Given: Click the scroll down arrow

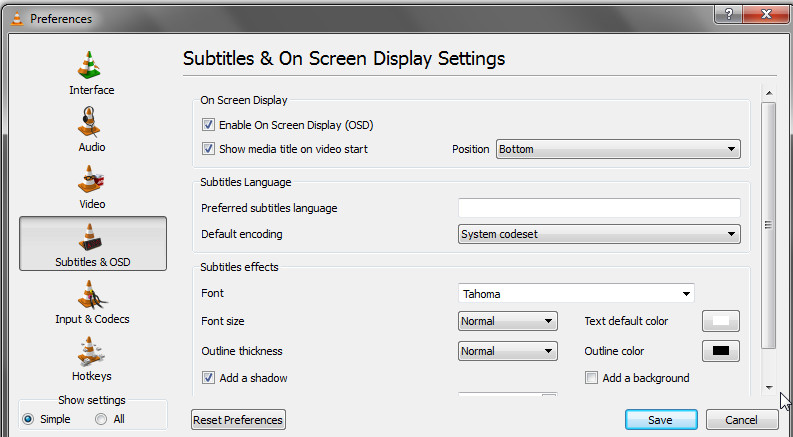Looking at the screenshot, I should click(x=768, y=386).
